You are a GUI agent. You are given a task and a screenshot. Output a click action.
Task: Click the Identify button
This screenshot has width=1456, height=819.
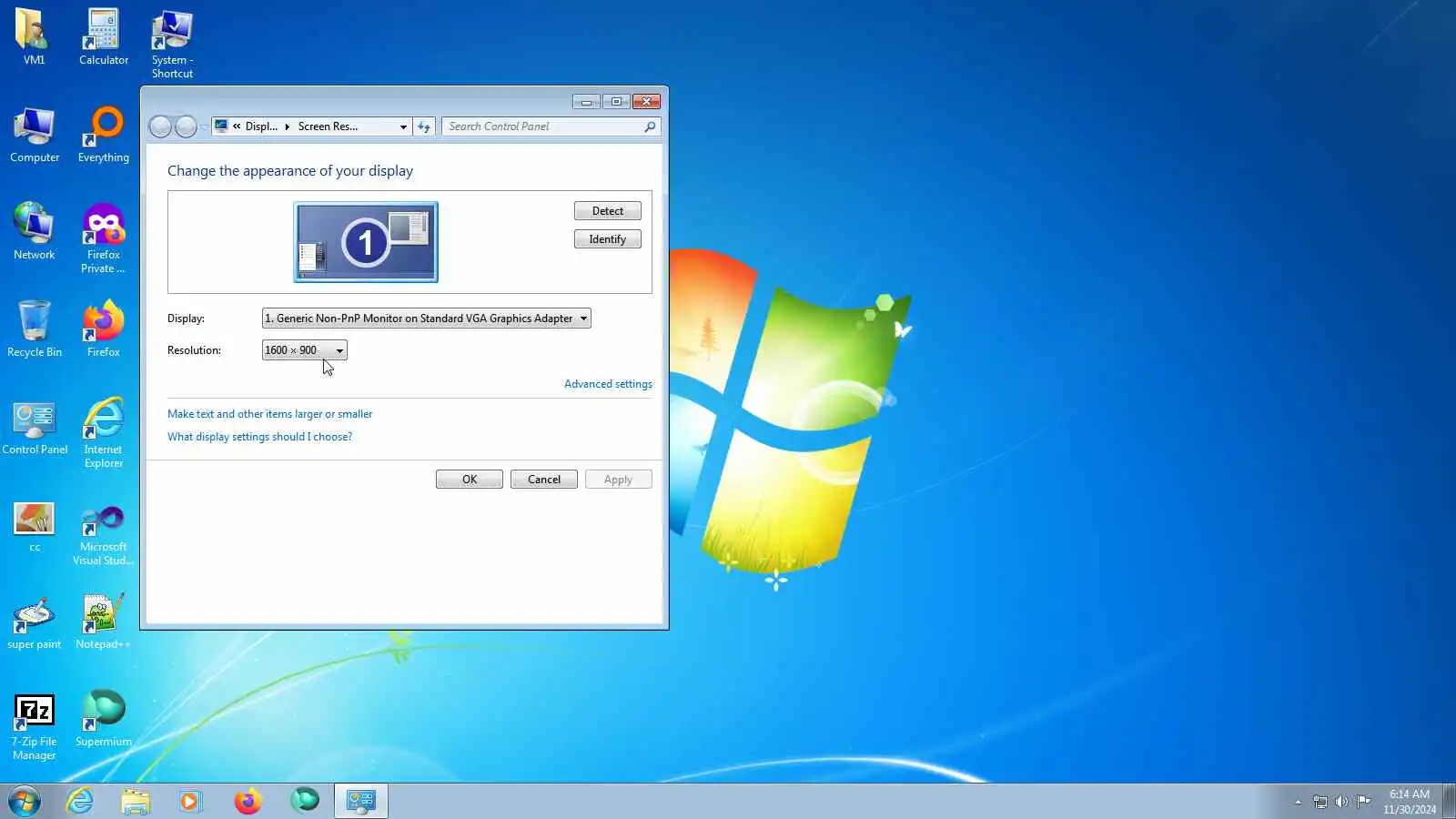click(608, 239)
